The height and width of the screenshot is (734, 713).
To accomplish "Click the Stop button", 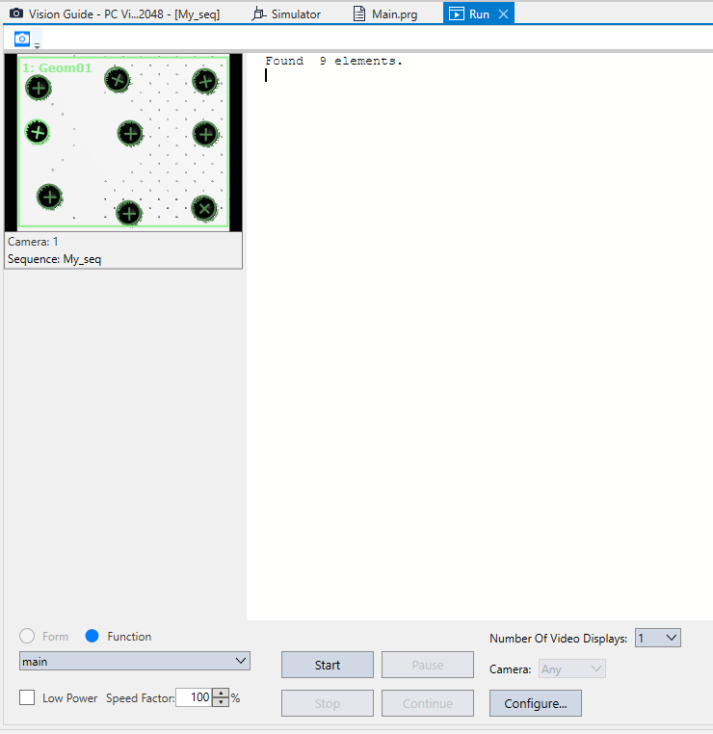I will 327,703.
